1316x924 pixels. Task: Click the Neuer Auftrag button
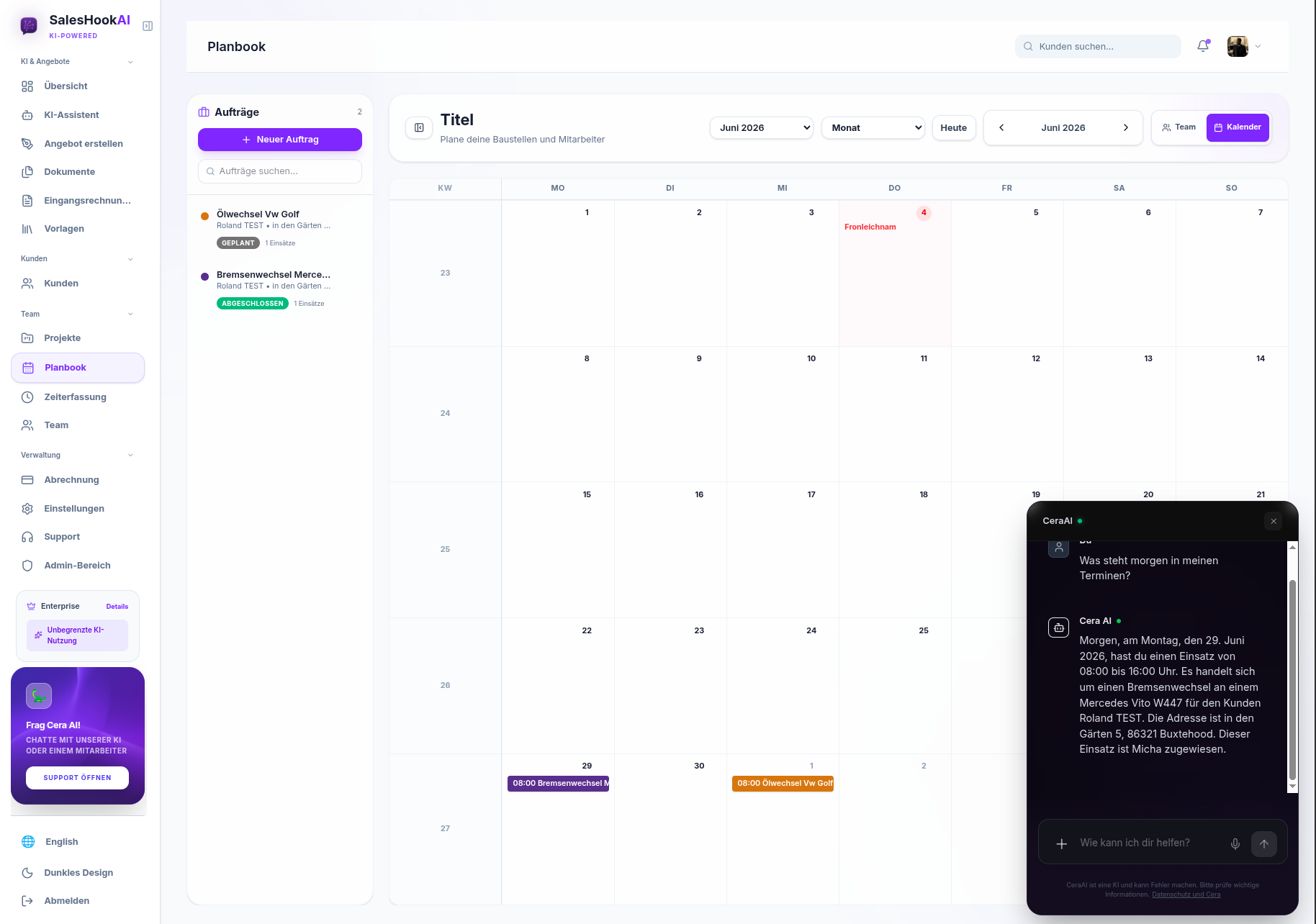pos(280,140)
